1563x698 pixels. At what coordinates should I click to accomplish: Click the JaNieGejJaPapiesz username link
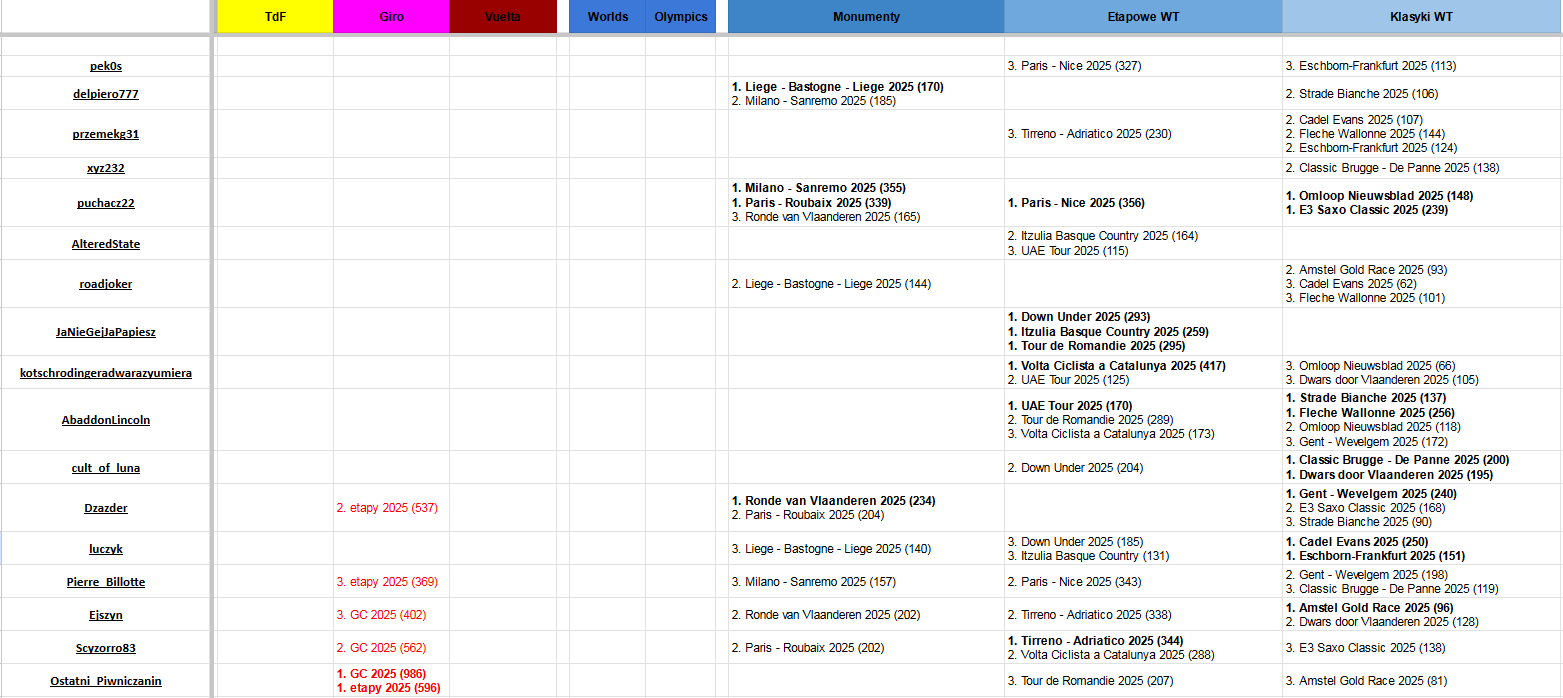coord(105,332)
